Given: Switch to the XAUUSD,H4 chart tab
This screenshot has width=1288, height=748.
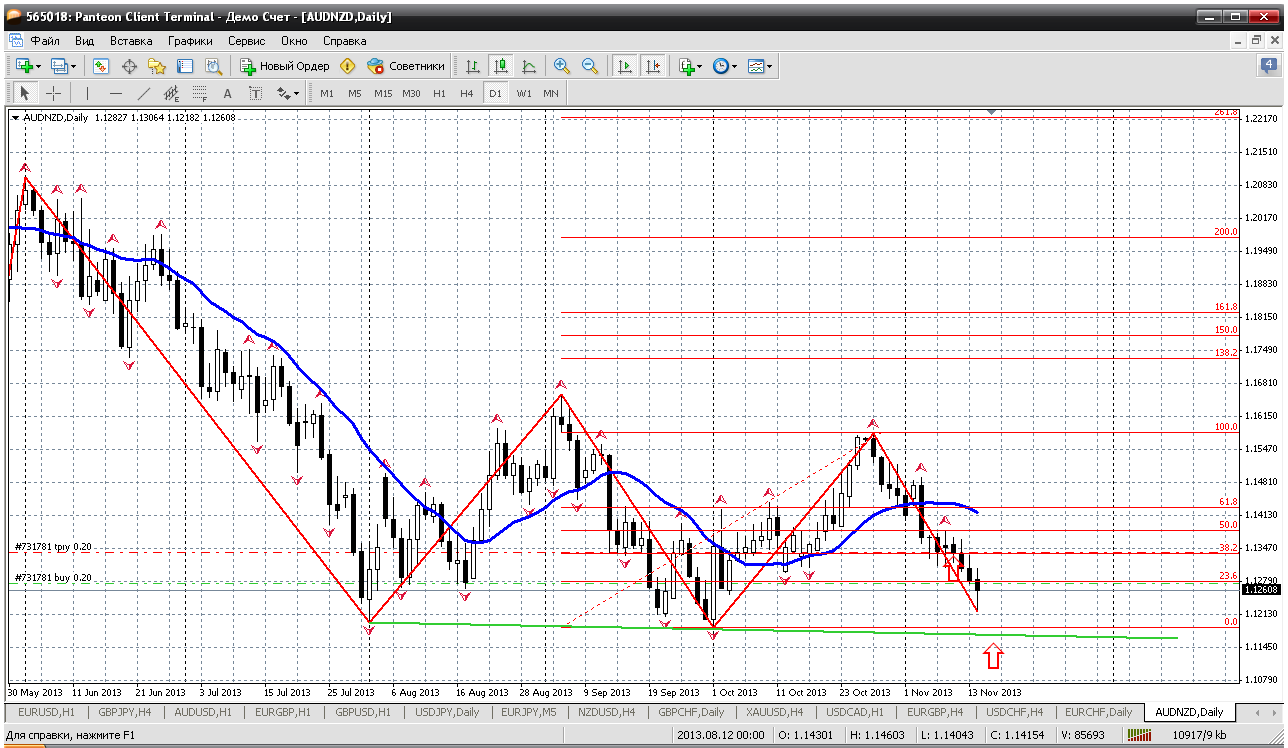Looking at the screenshot, I should (774, 712).
